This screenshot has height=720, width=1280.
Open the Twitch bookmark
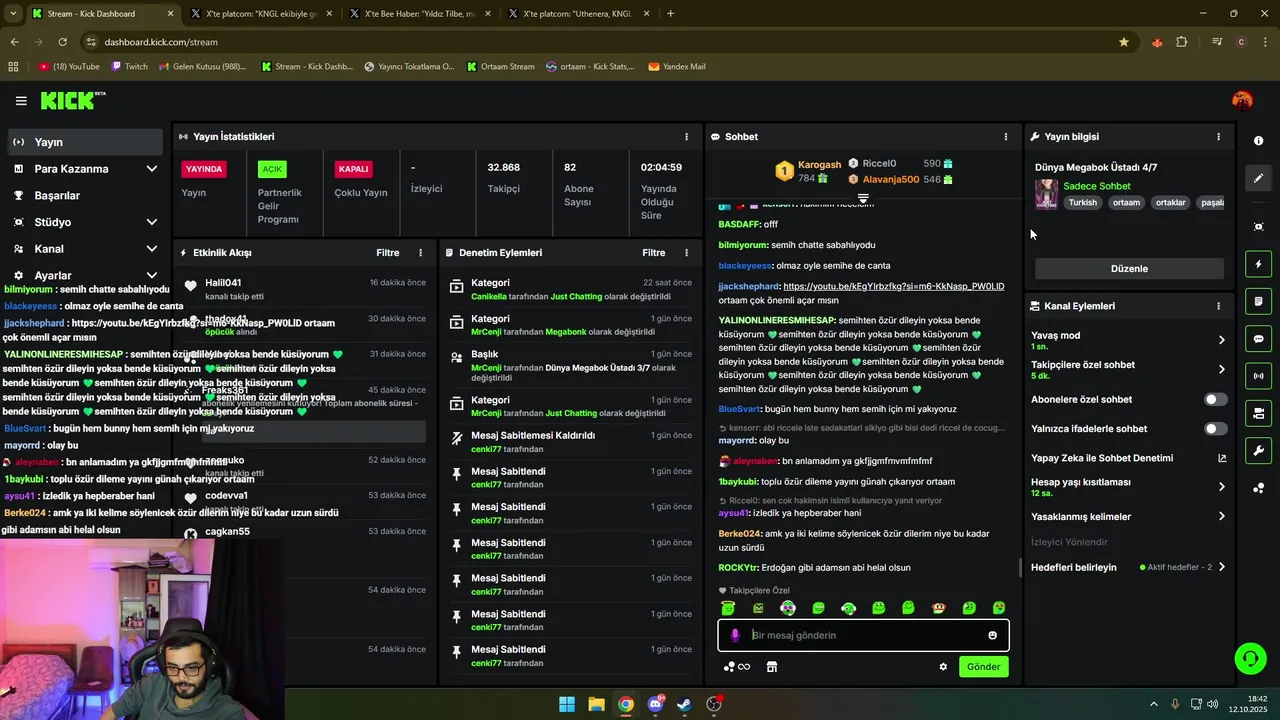tap(129, 67)
